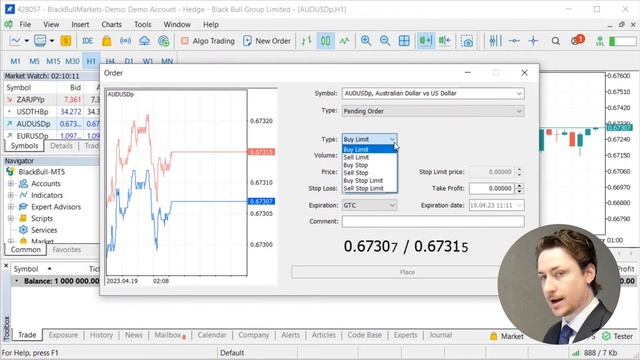Open the File menu

pyautogui.click(x=25, y=24)
